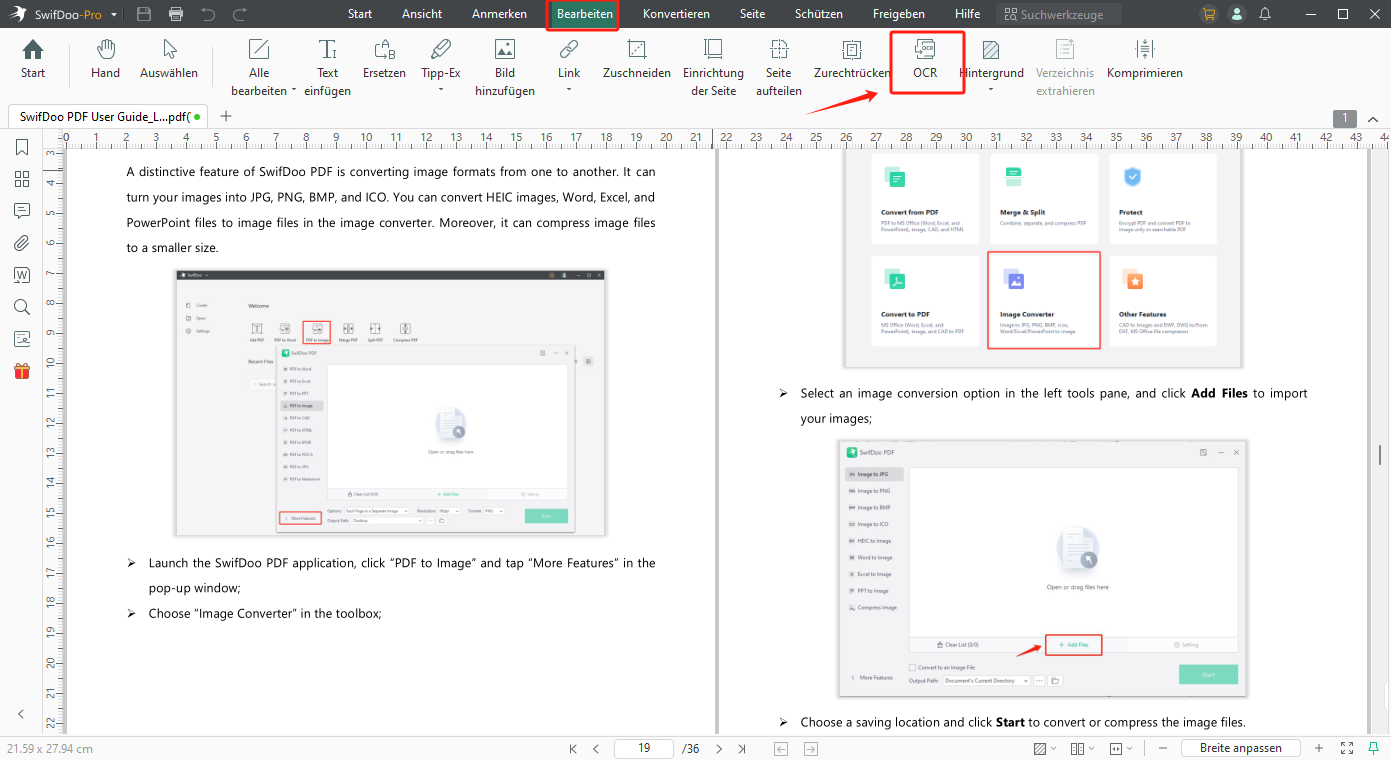Open the notifications bell icon
Viewport: 1391px width, 760px height.
(1266, 14)
